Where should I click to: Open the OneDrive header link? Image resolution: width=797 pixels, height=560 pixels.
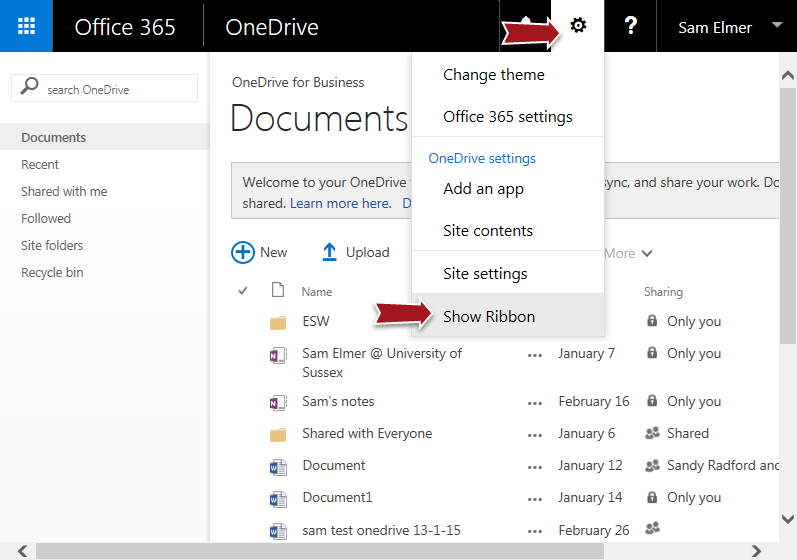tap(271, 27)
